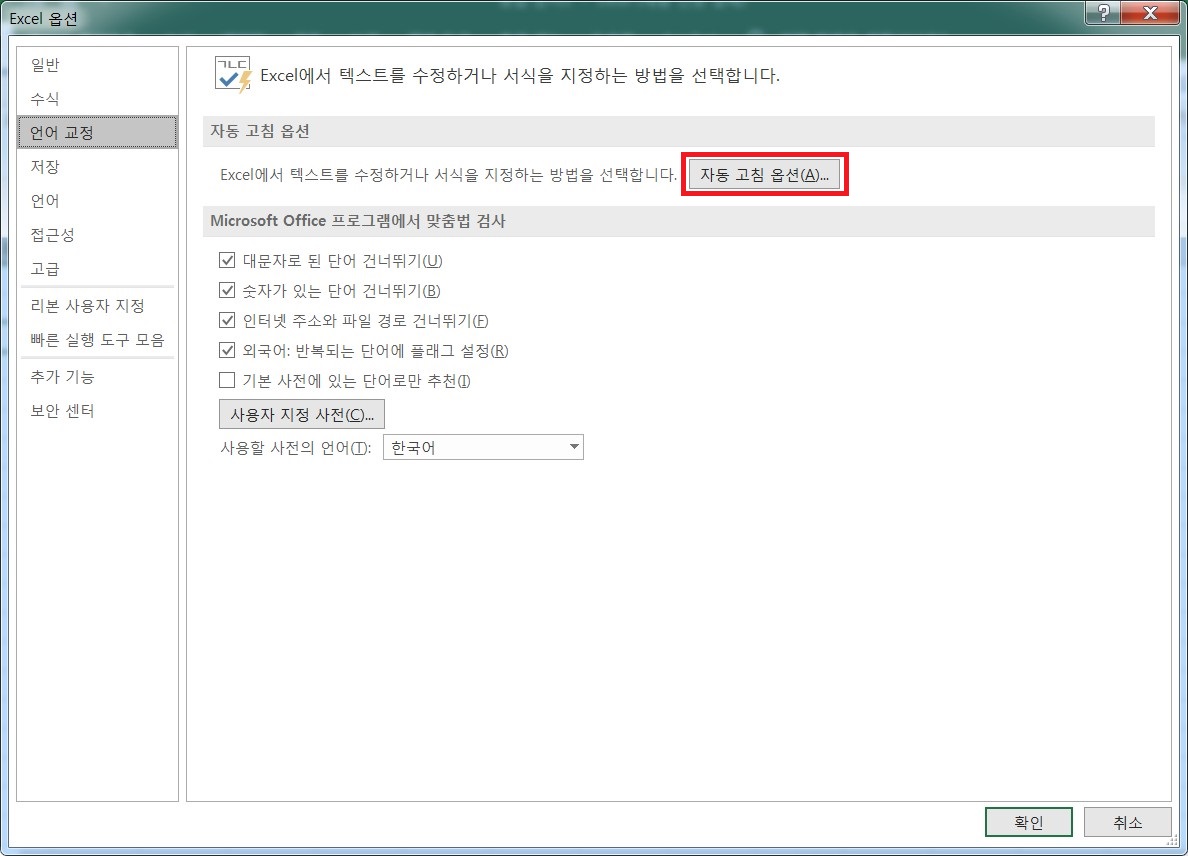Open the 한국어 language combo box
This screenshot has height=856, width=1188.
pos(483,446)
